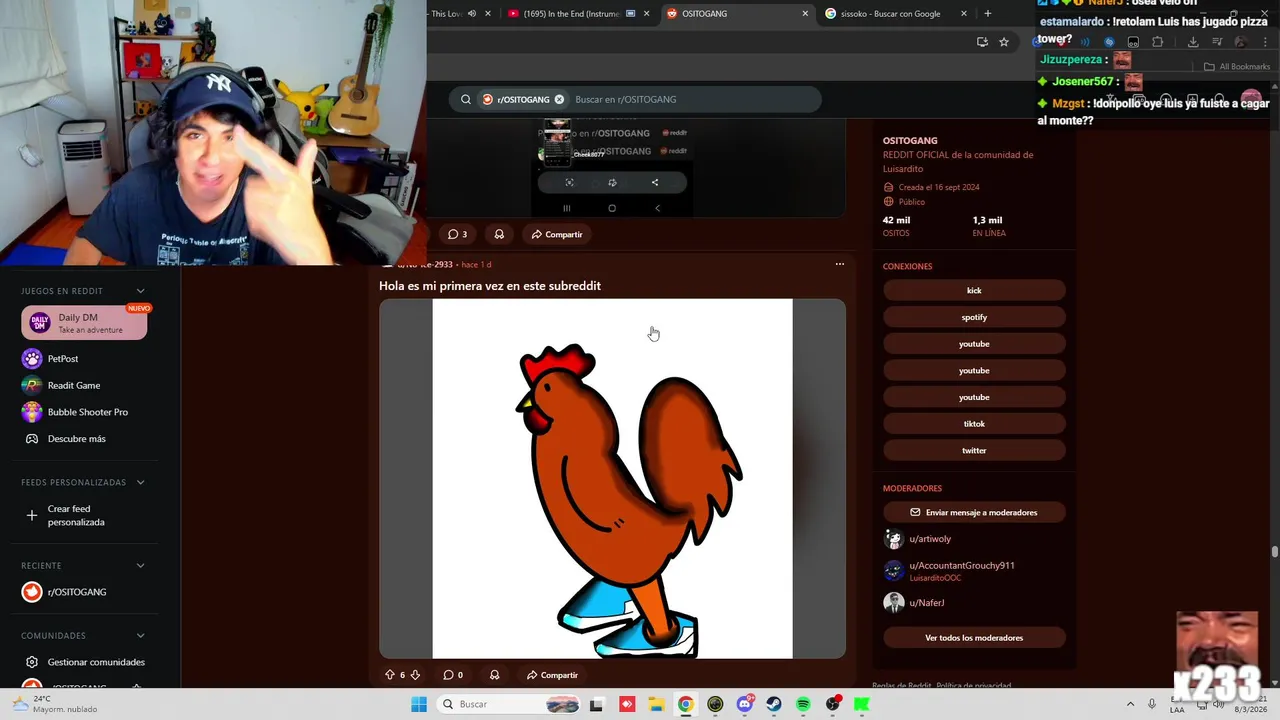Image resolution: width=1280 pixels, height=720 pixels.
Task: Remove the r/OSITOGANG search filter chip
Action: tap(559, 99)
